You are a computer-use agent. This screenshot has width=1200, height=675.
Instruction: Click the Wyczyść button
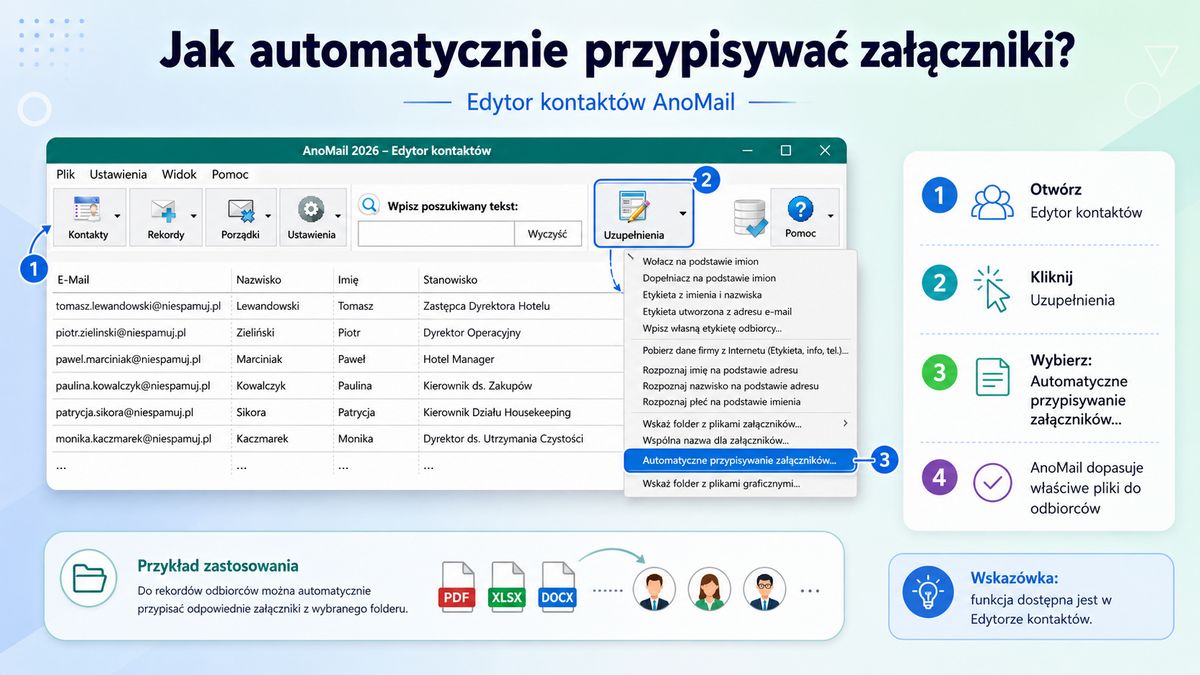pyautogui.click(x=548, y=234)
